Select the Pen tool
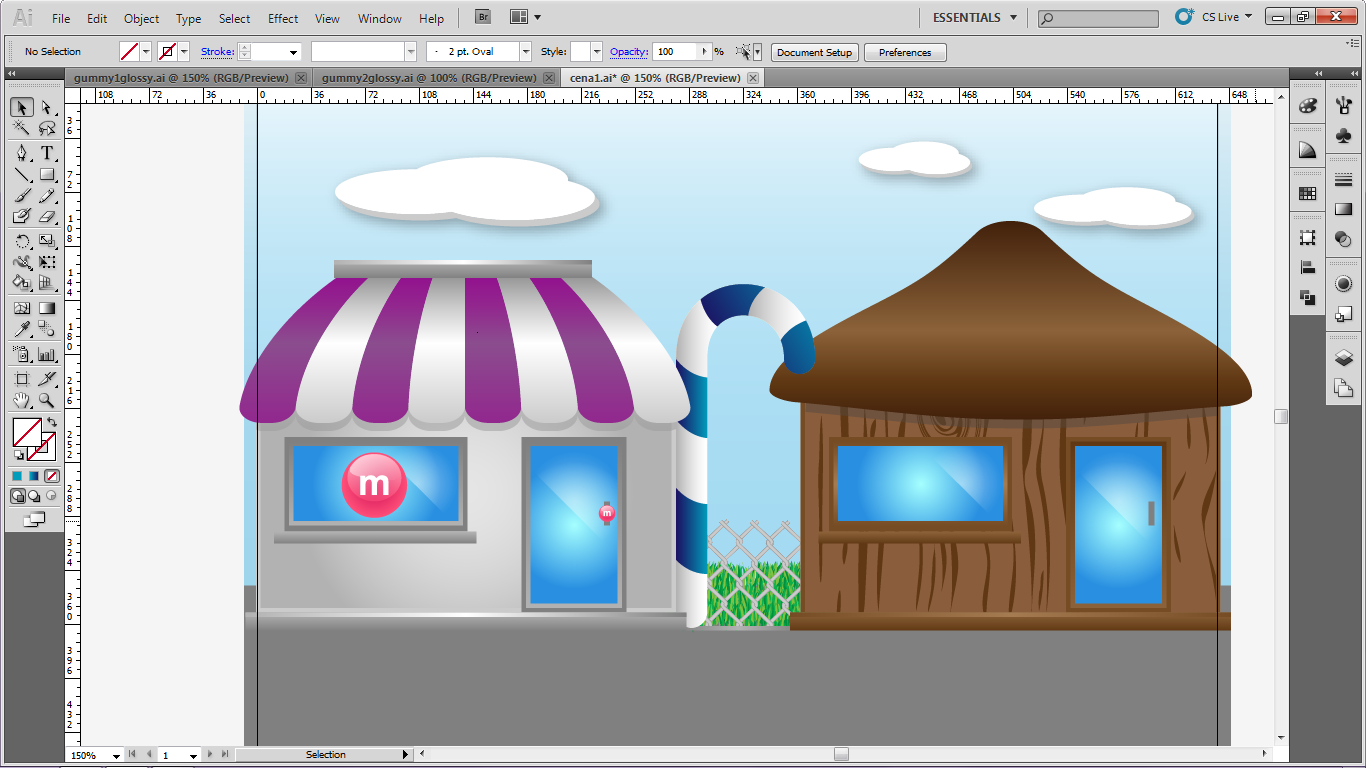The width and height of the screenshot is (1366, 768). pyautogui.click(x=21, y=153)
